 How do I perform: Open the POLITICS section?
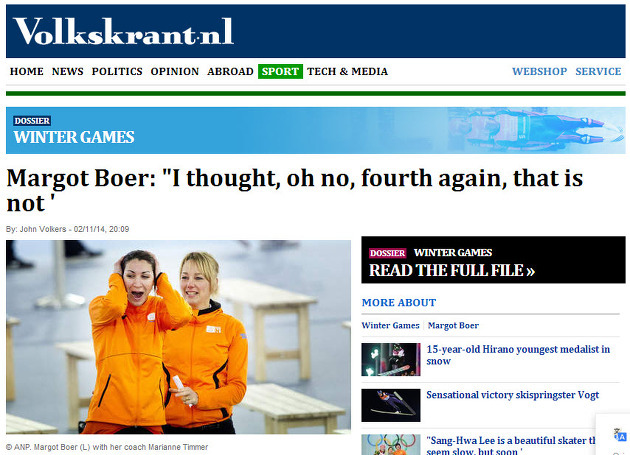pyautogui.click(x=117, y=71)
